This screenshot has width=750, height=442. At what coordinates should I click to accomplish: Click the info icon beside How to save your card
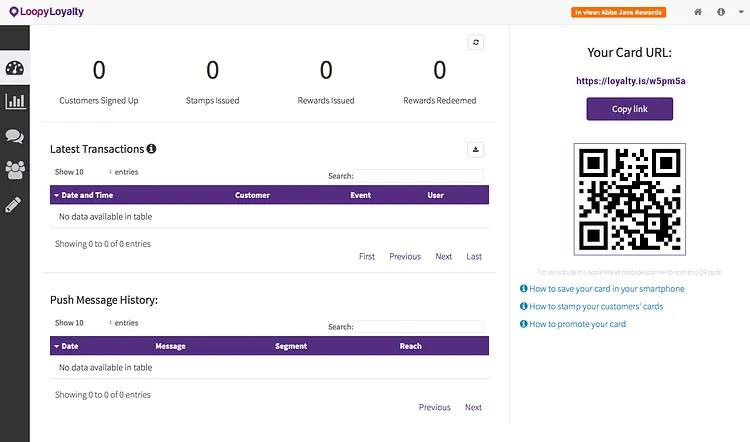[523, 288]
